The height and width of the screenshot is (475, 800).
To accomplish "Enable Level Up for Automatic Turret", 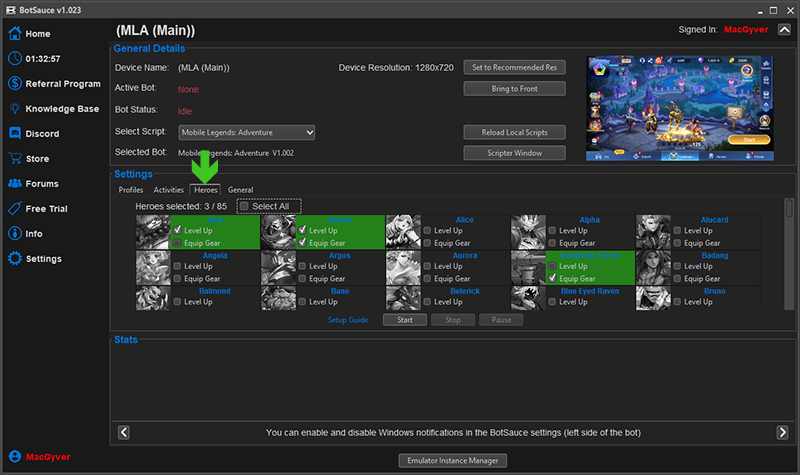I will pyautogui.click(x=552, y=266).
